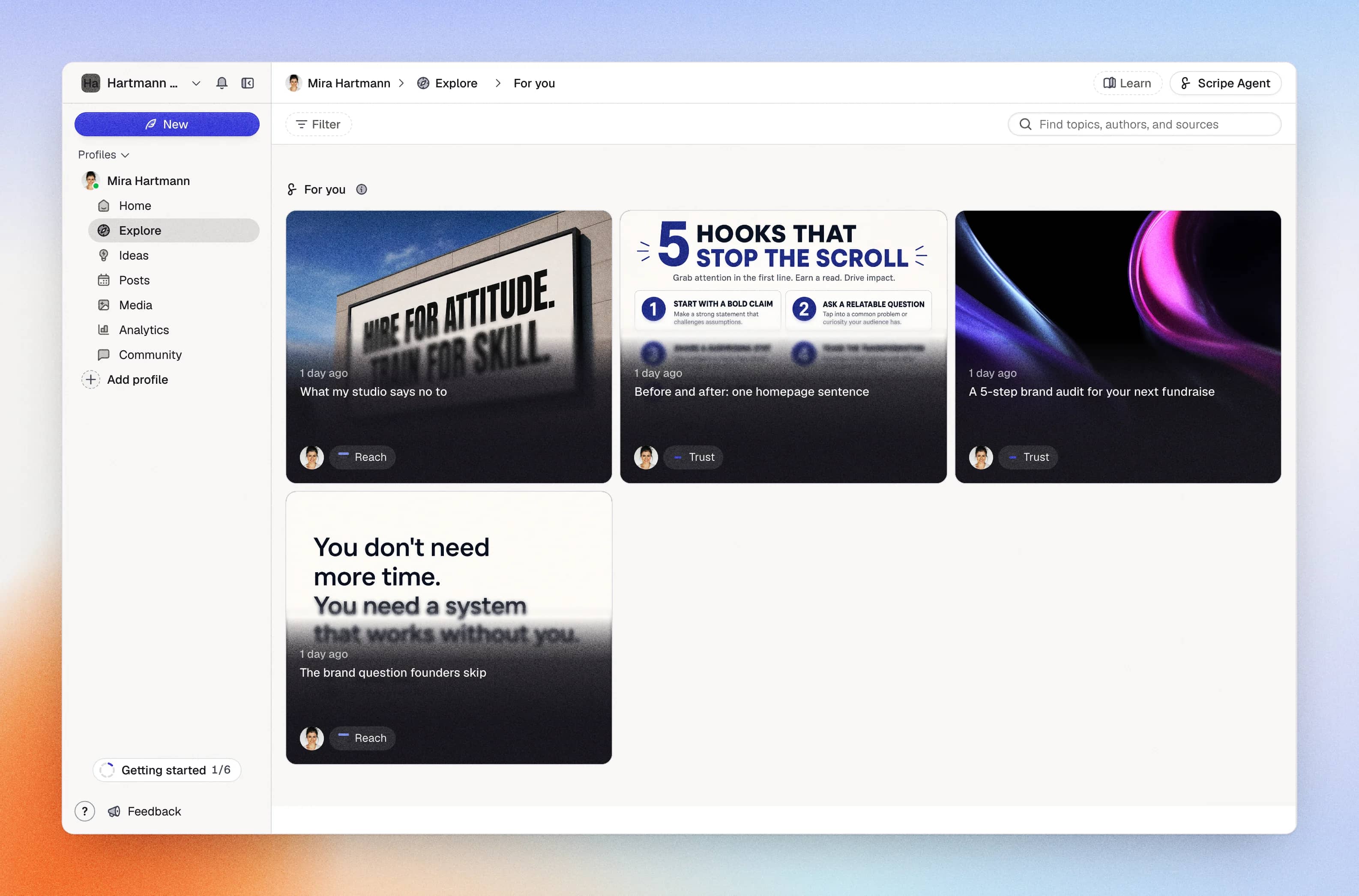Open Analytics chart icon
Image resolution: width=1359 pixels, height=896 pixels.
point(103,330)
